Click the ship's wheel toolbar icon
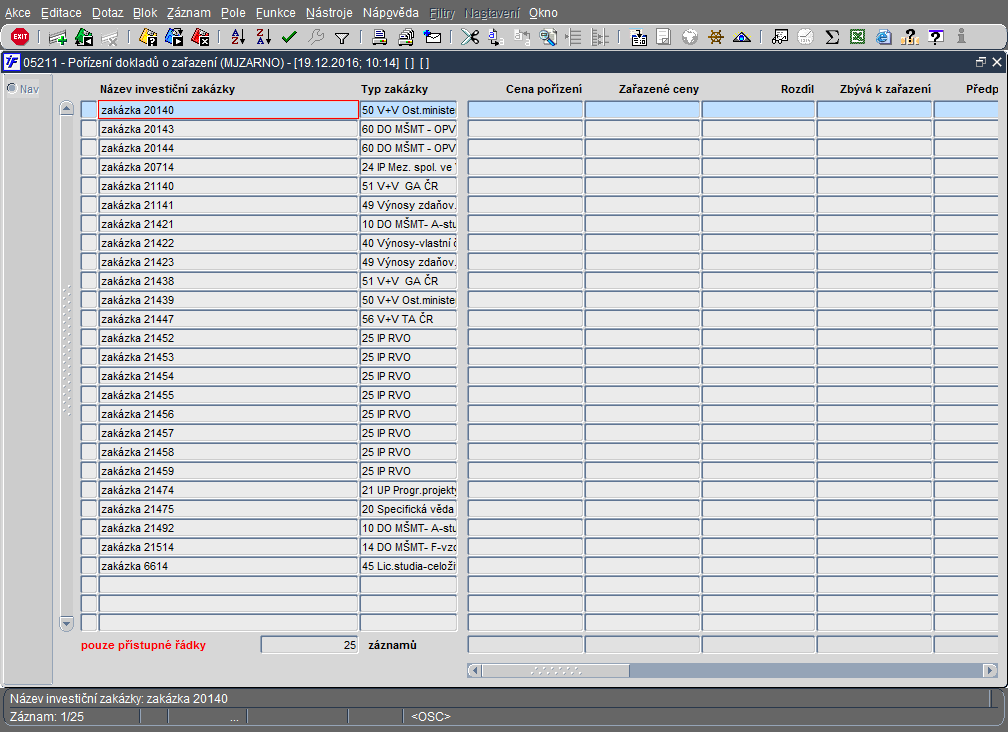Image resolution: width=1008 pixels, height=732 pixels. [x=716, y=37]
